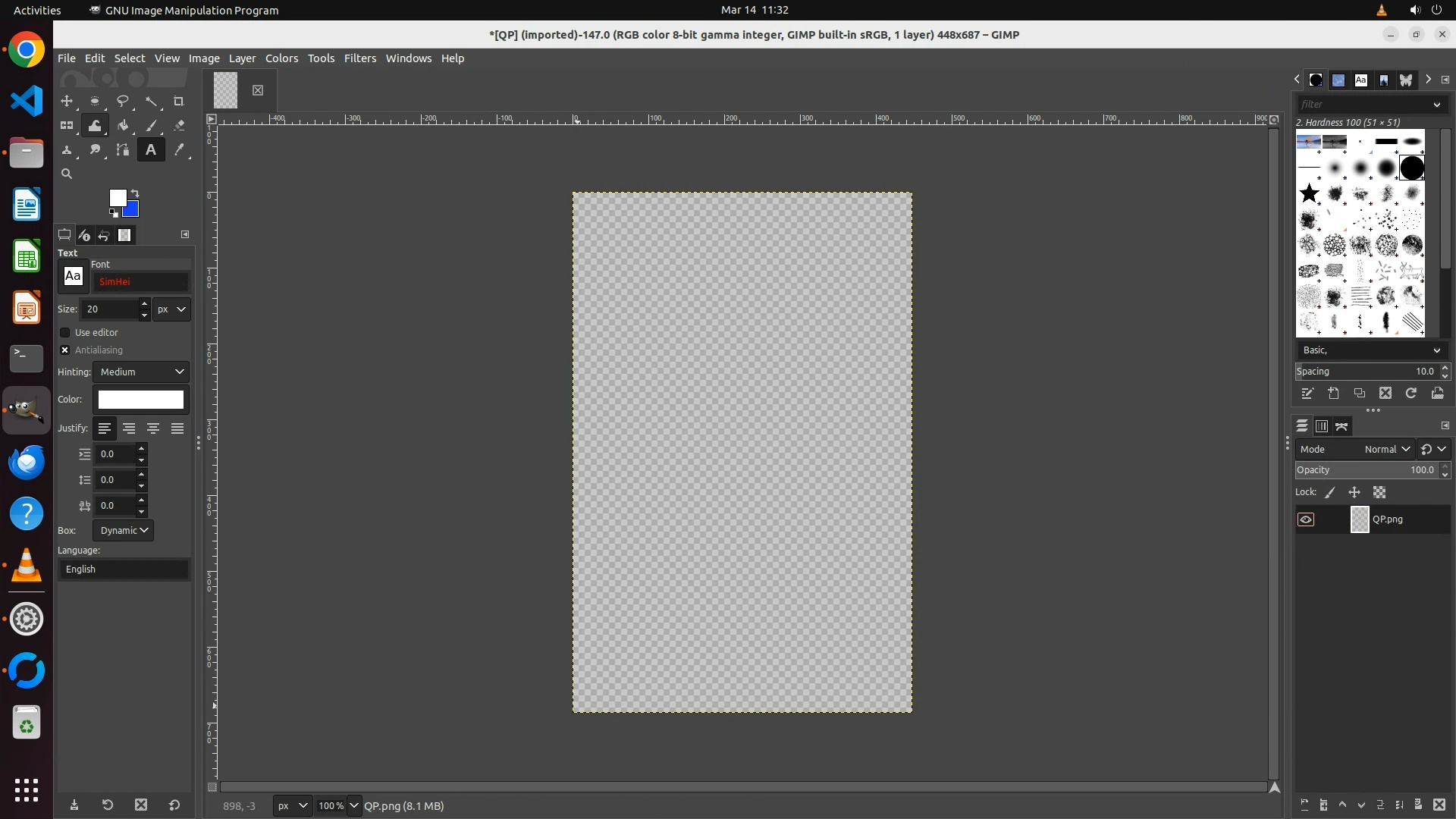Disable the Antialiasing checkbox

click(65, 350)
